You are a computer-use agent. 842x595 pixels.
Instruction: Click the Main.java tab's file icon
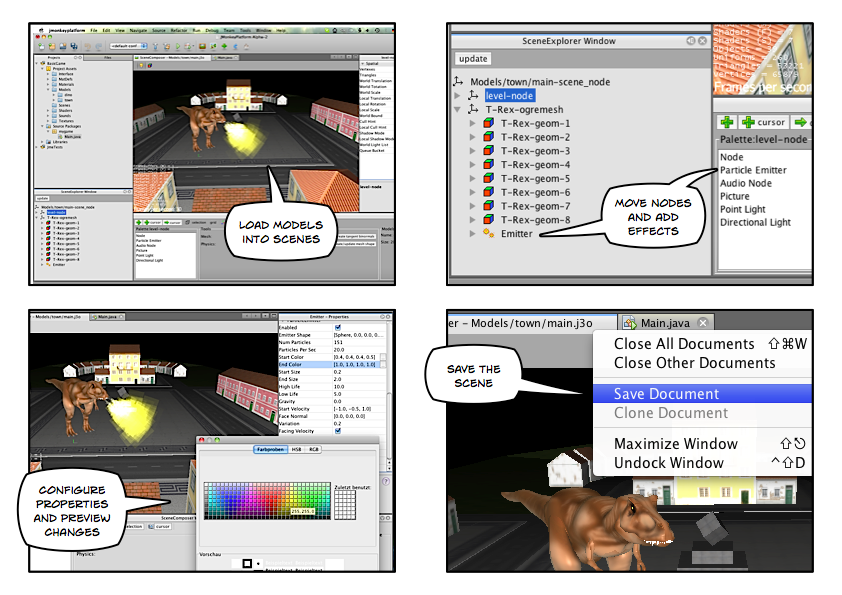tap(629, 322)
